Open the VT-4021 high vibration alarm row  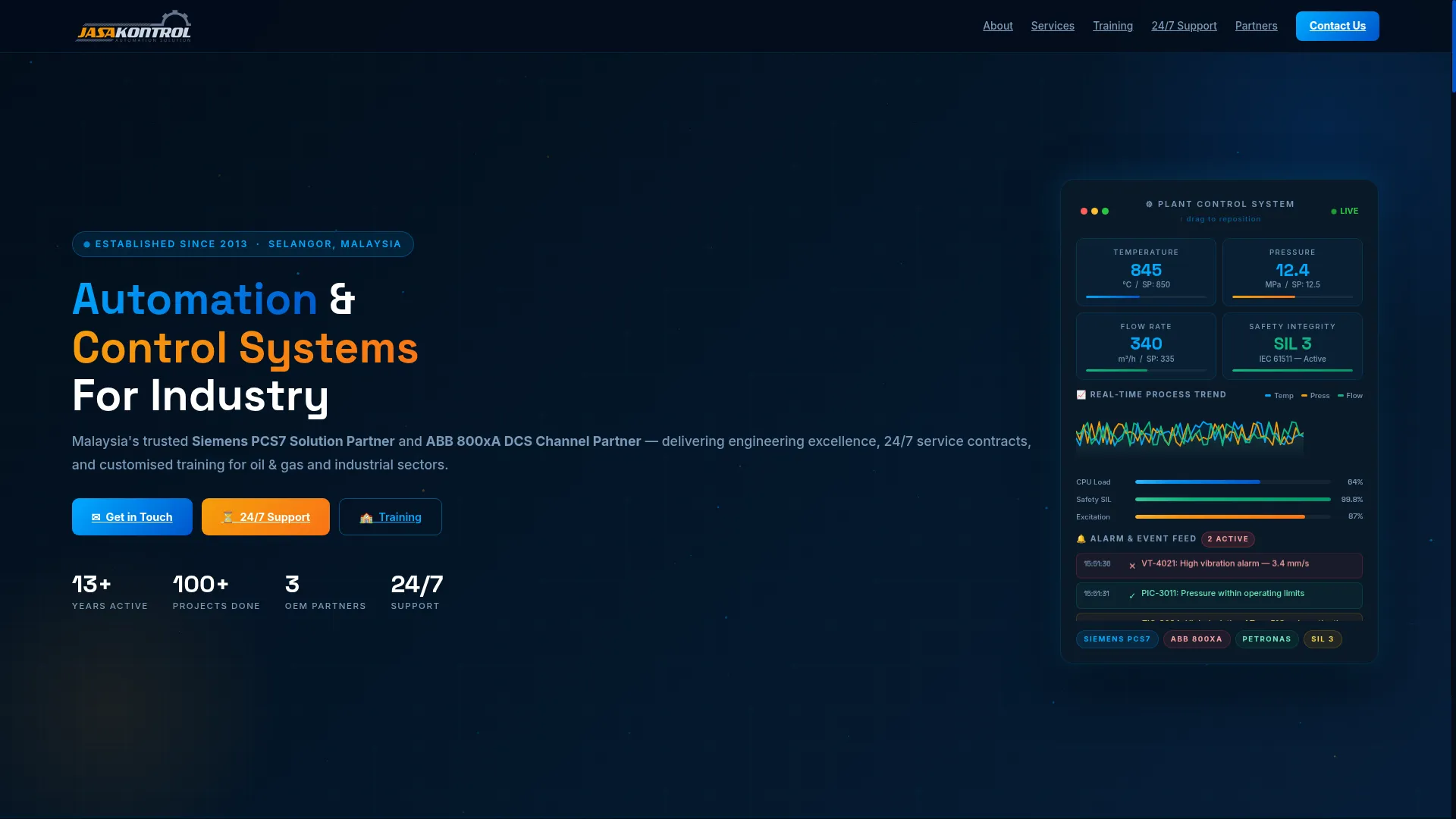click(1219, 566)
